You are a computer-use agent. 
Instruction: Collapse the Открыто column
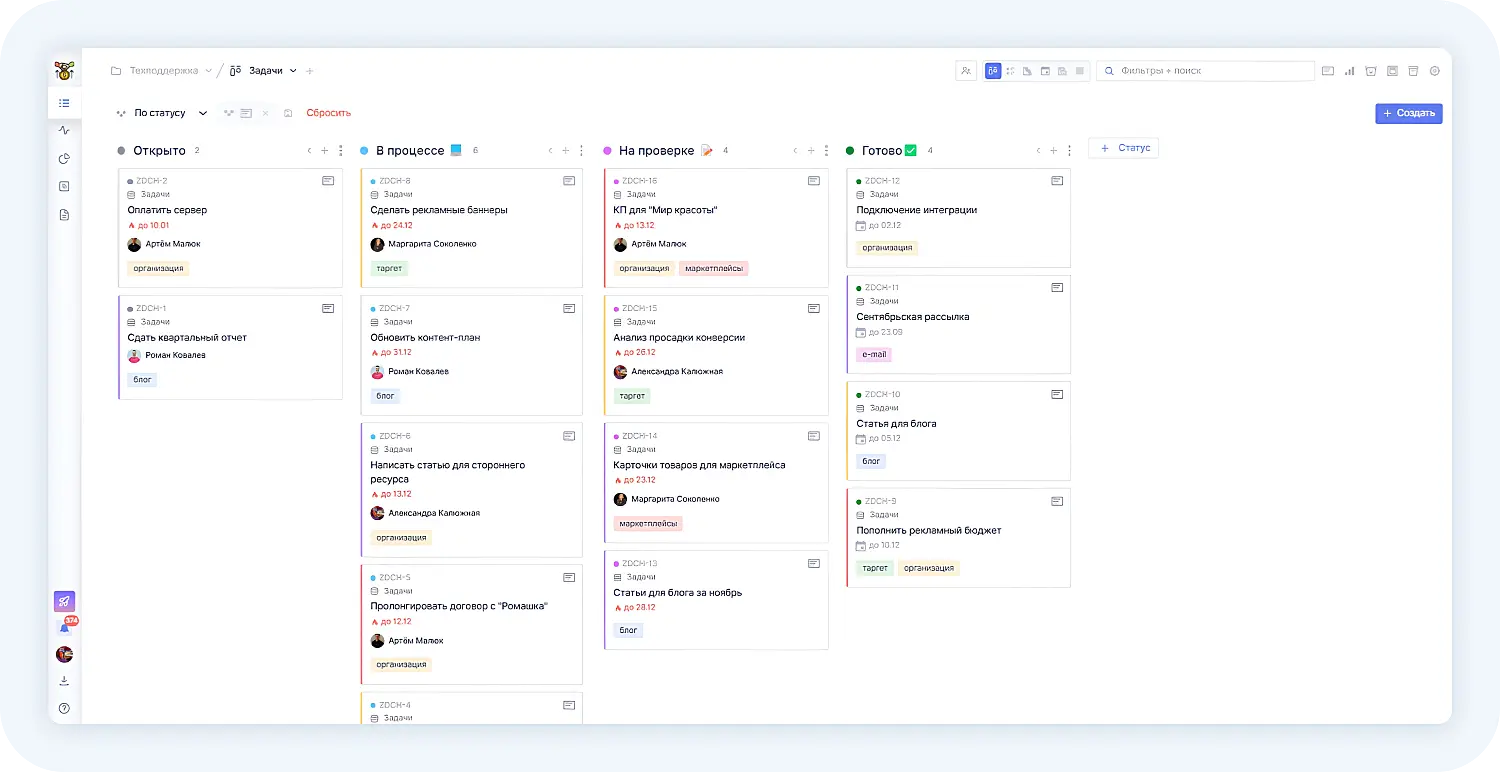pyautogui.click(x=309, y=151)
